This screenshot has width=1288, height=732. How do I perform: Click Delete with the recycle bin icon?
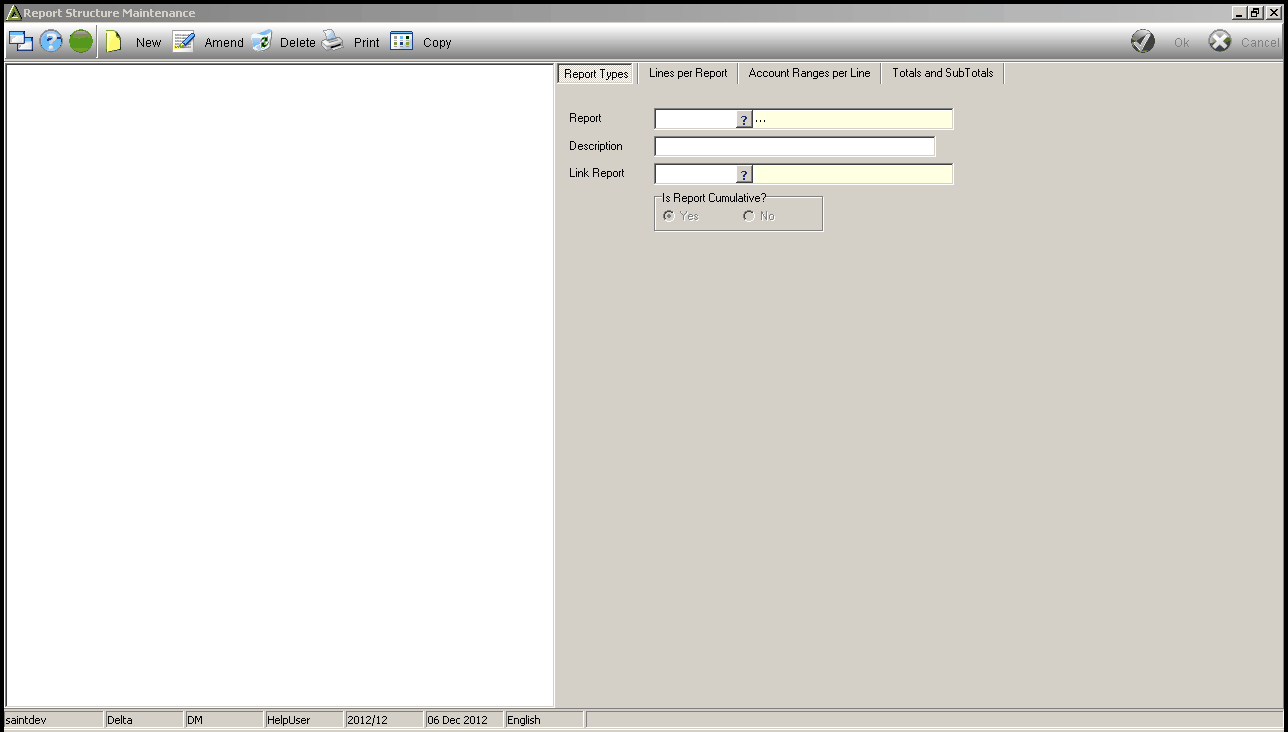point(283,42)
